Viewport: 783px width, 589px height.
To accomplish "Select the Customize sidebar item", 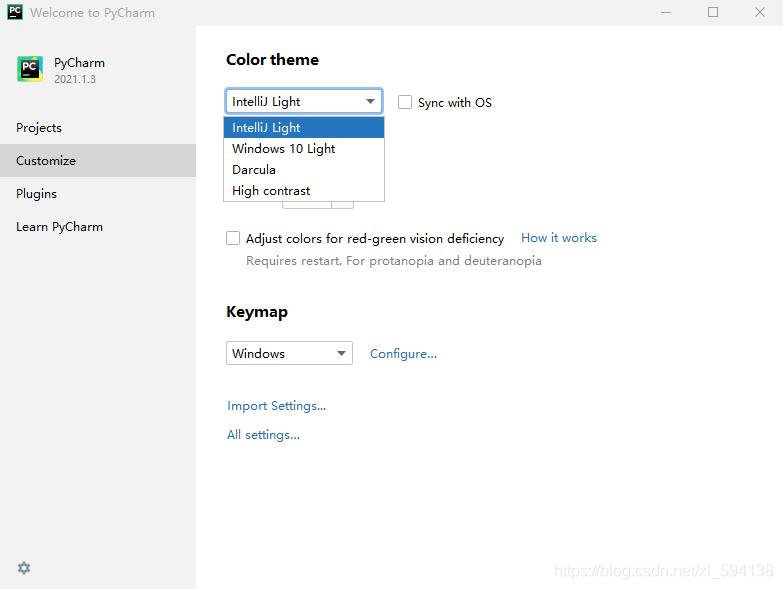I will coord(46,161).
